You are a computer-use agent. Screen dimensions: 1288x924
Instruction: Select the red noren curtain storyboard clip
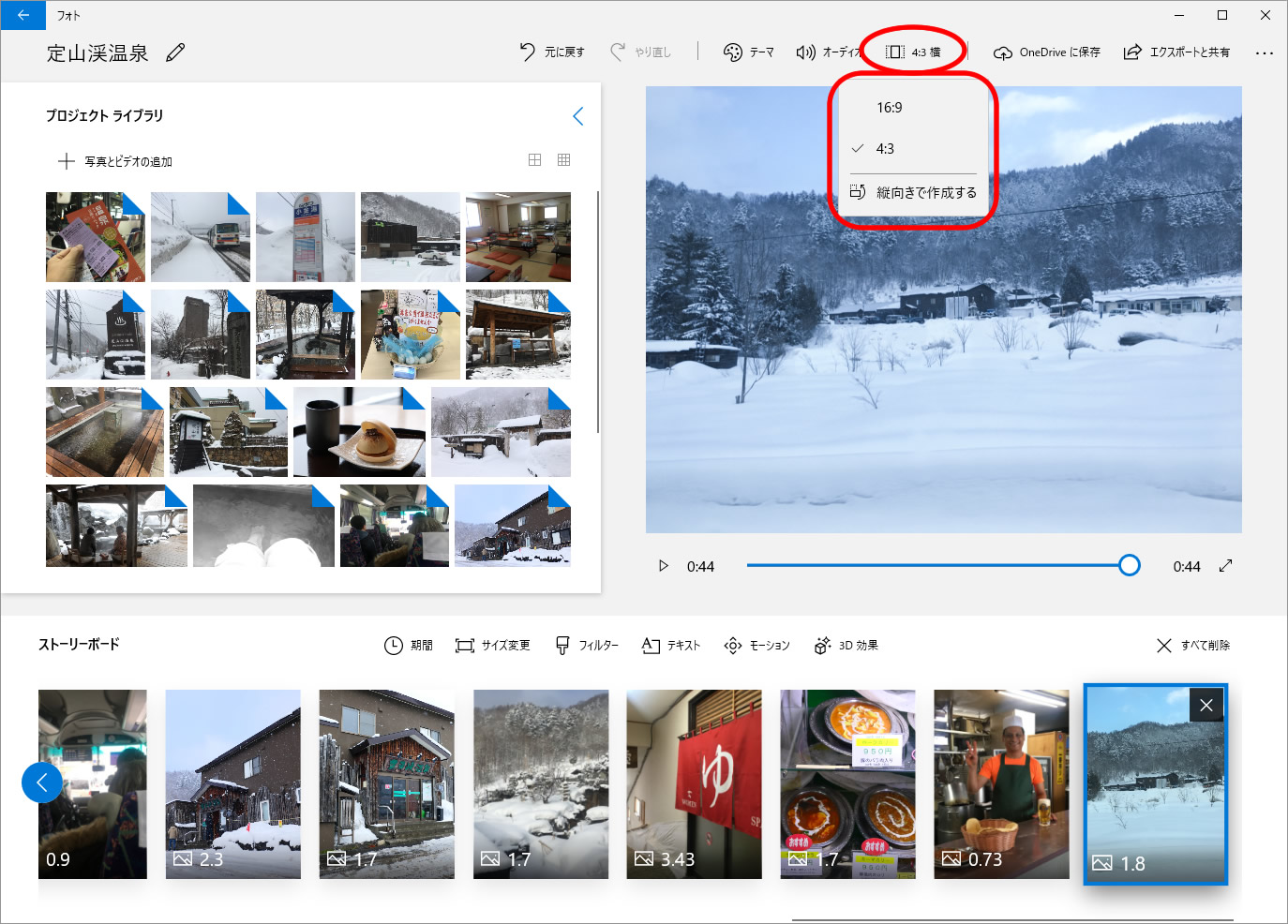tap(694, 783)
